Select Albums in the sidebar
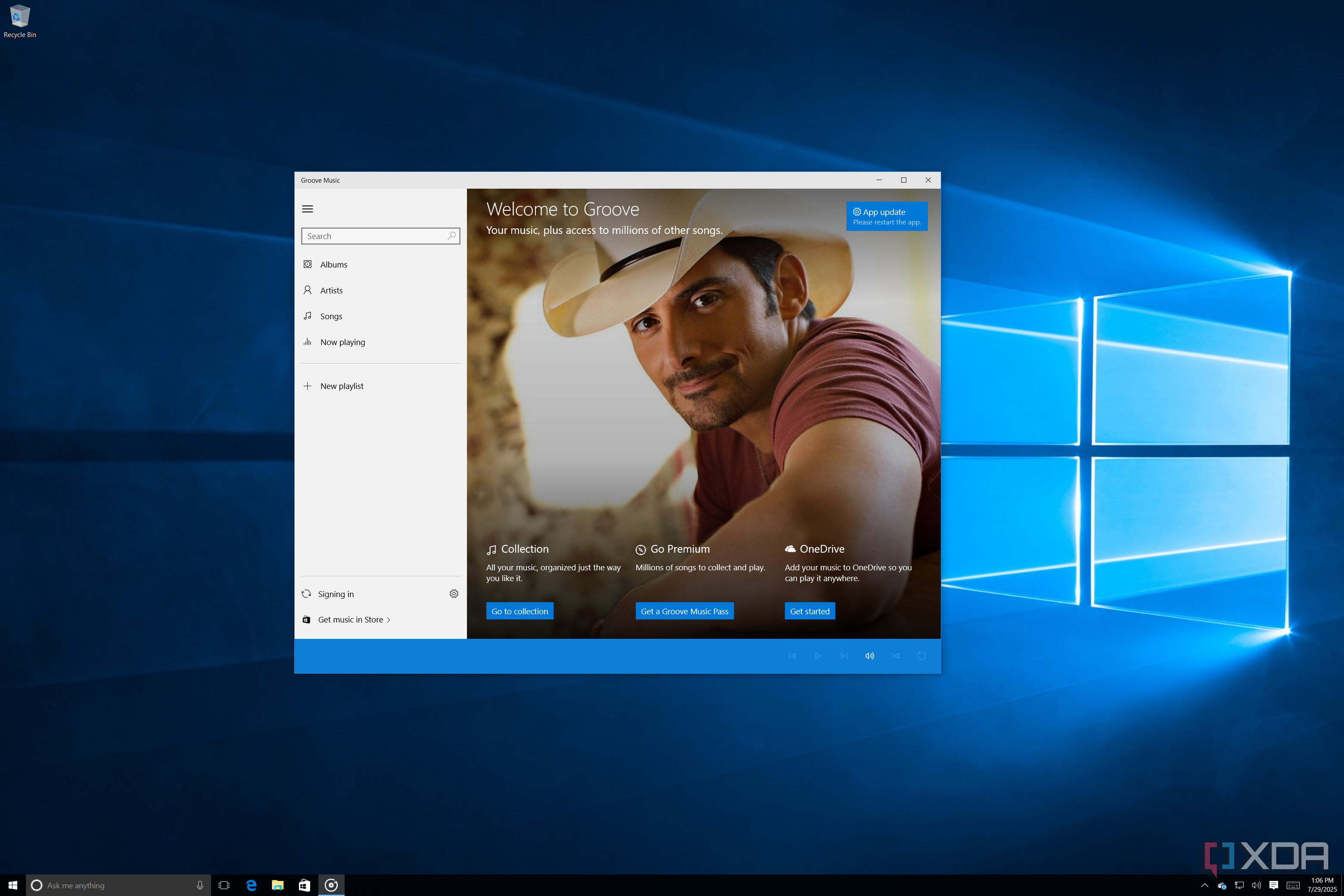The image size is (1344, 896). (x=333, y=264)
